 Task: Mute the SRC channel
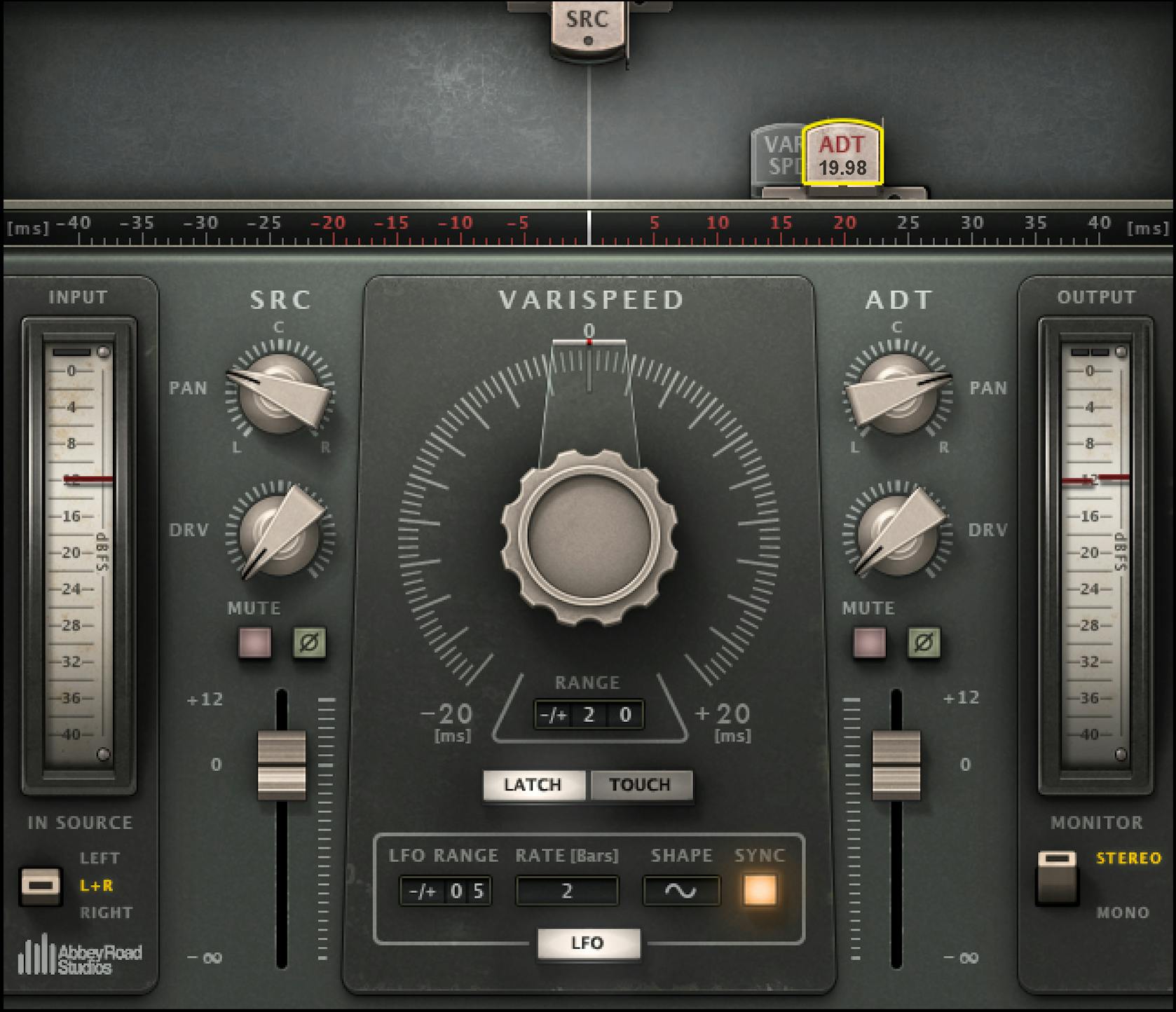click(x=254, y=644)
